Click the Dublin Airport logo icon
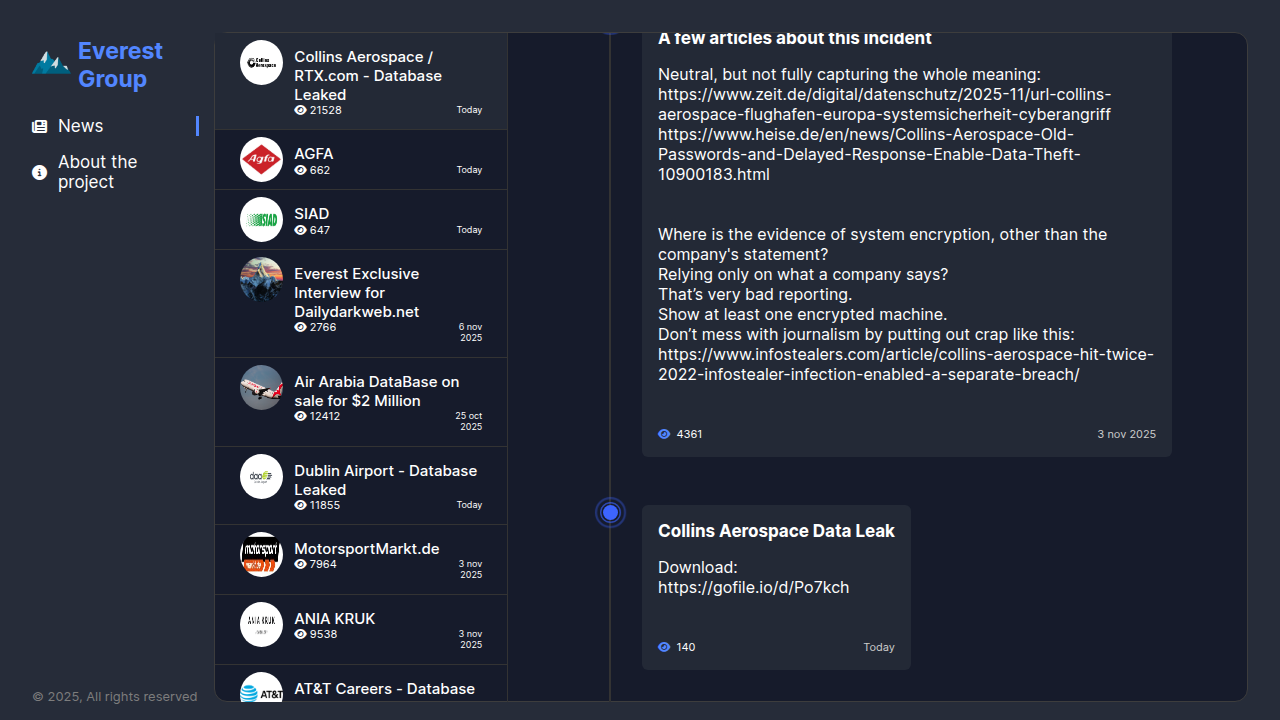 click(x=261, y=476)
